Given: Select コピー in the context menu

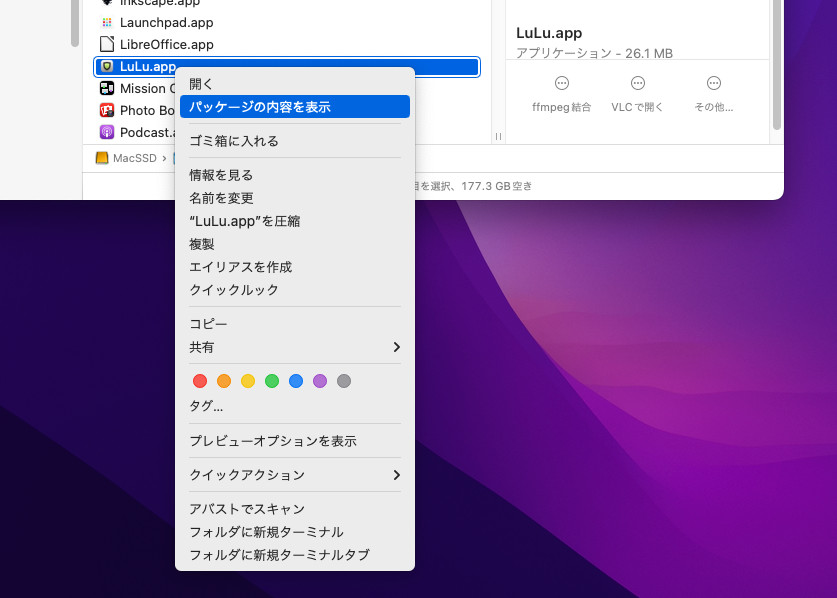Looking at the screenshot, I should click(295, 324).
